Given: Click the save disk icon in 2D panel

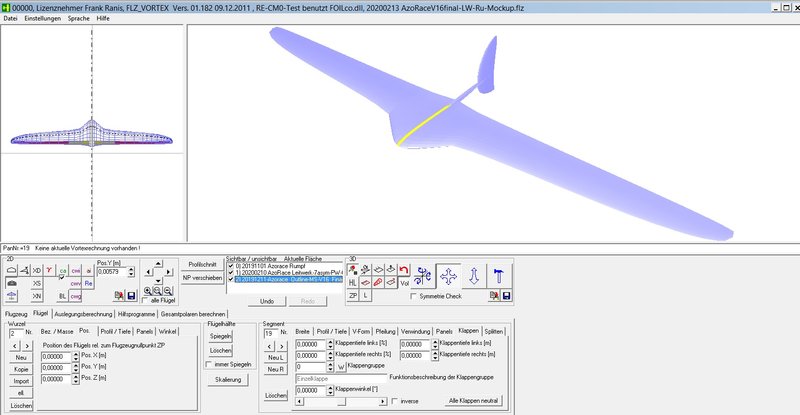Looking at the screenshot, I should 133,296.
